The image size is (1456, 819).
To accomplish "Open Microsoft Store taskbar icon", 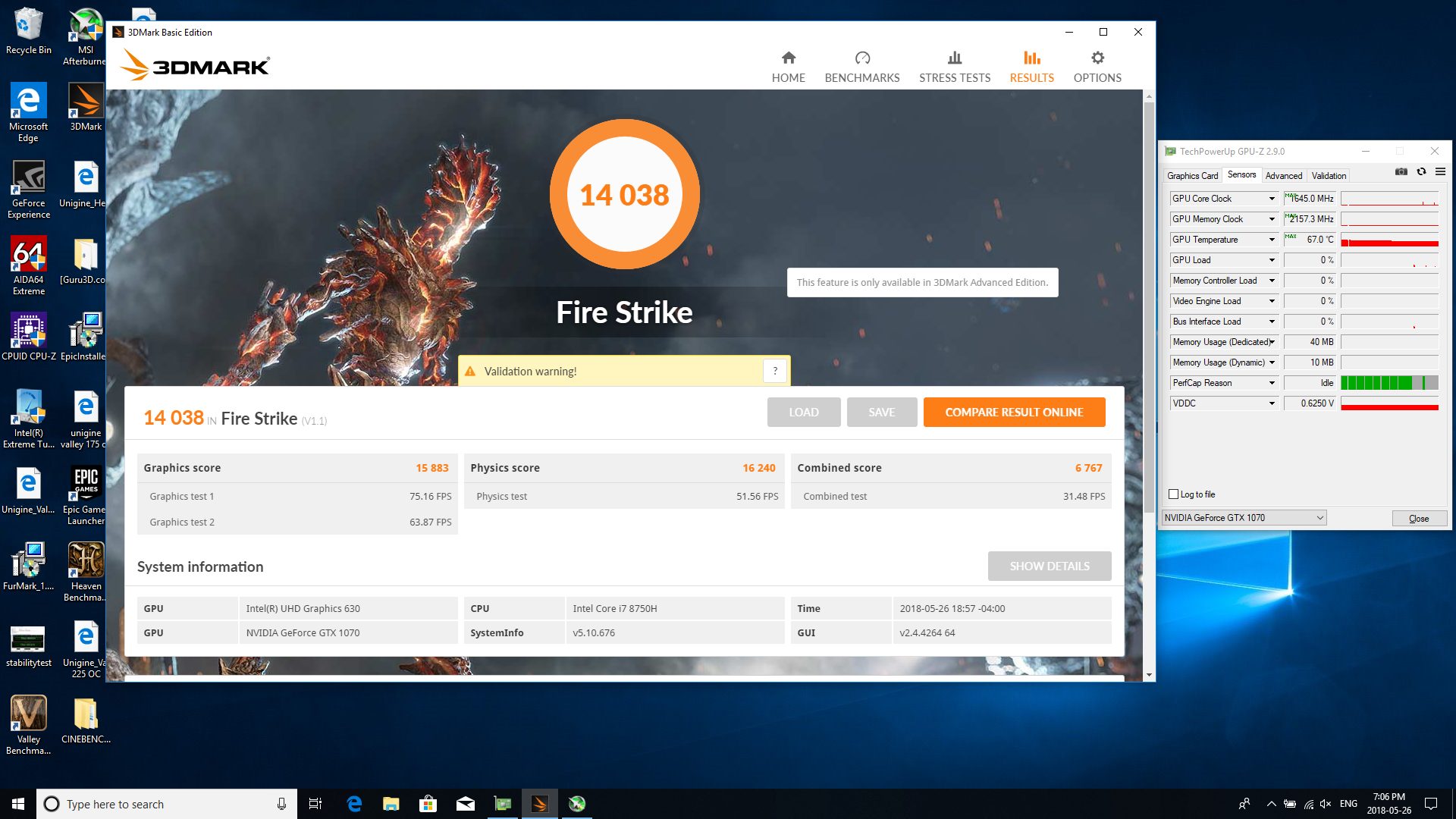I will 428,804.
